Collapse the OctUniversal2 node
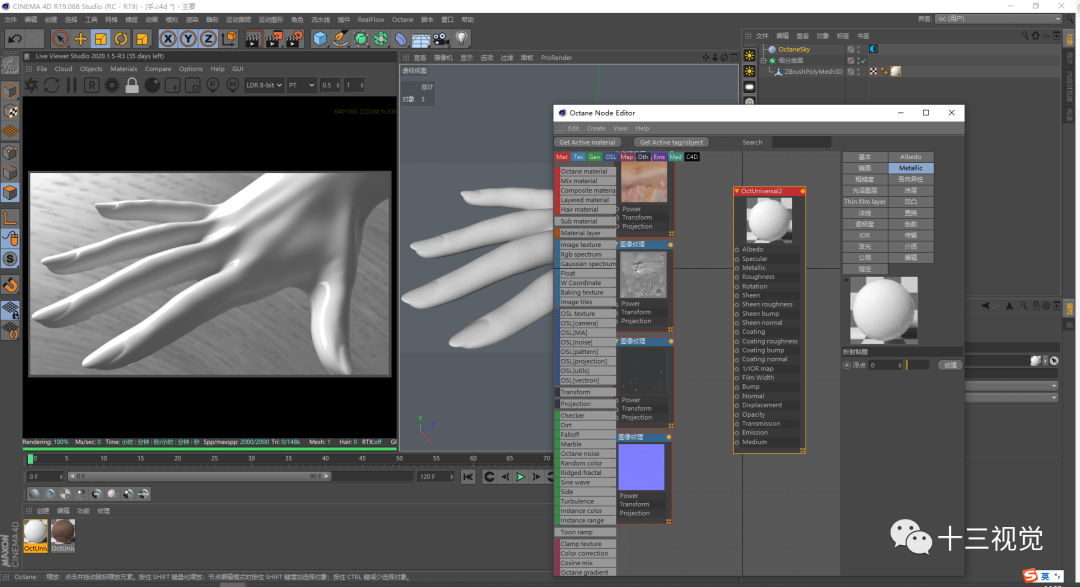Viewport: 1080px width, 587px height. point(737,192)
